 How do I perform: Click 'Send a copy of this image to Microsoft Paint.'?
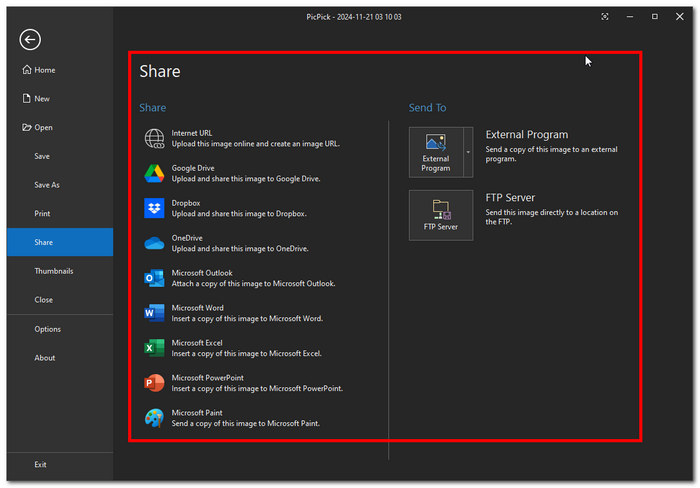point(246,423)
